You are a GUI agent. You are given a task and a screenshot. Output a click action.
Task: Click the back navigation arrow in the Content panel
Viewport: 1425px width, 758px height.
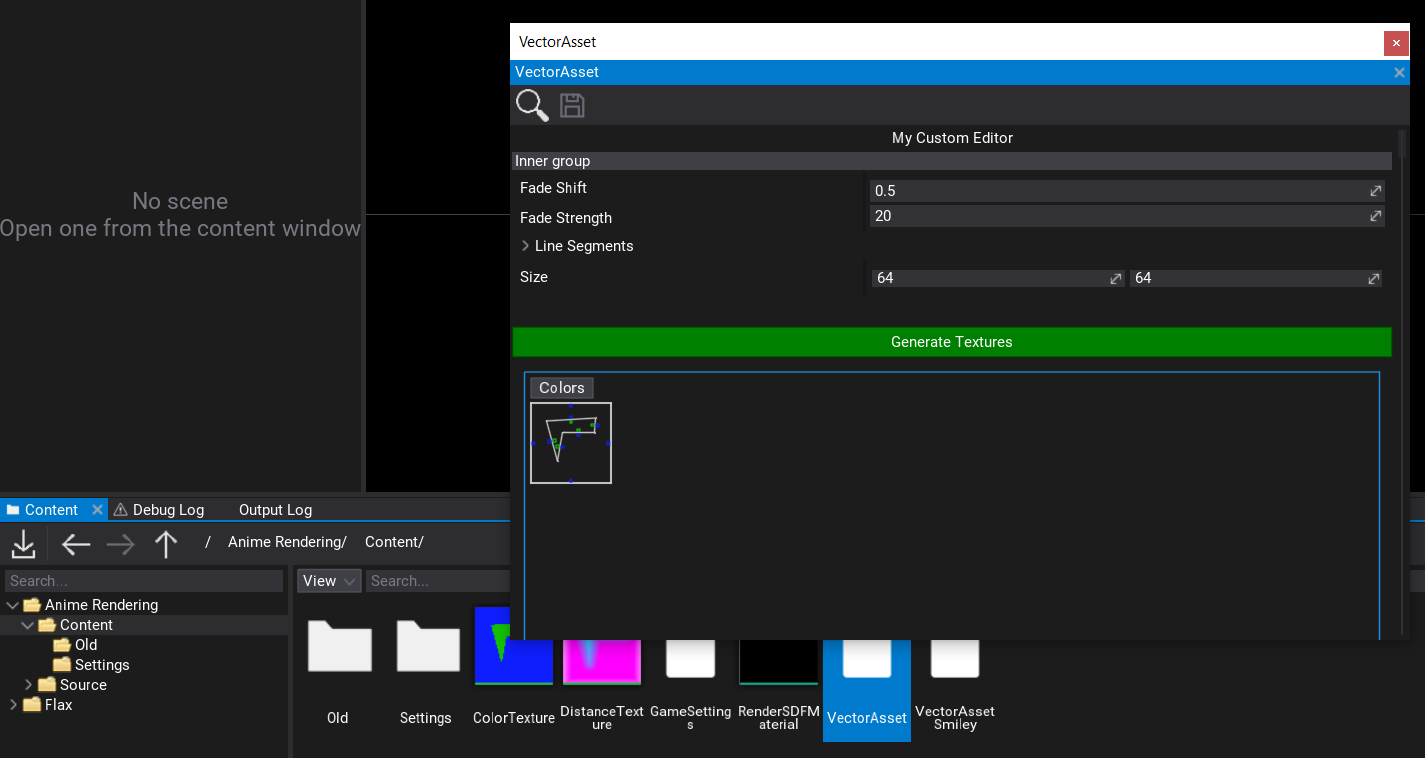coord(75,544)
